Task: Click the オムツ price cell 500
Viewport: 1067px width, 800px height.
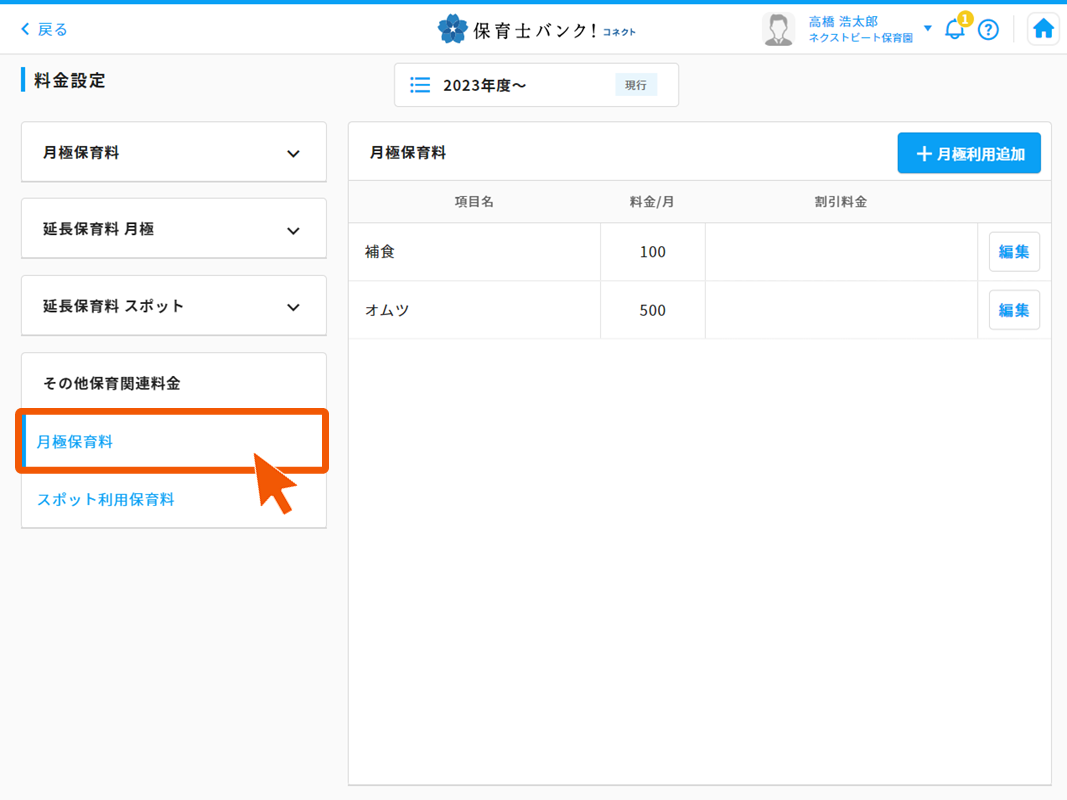Action: tap(652, 310)
